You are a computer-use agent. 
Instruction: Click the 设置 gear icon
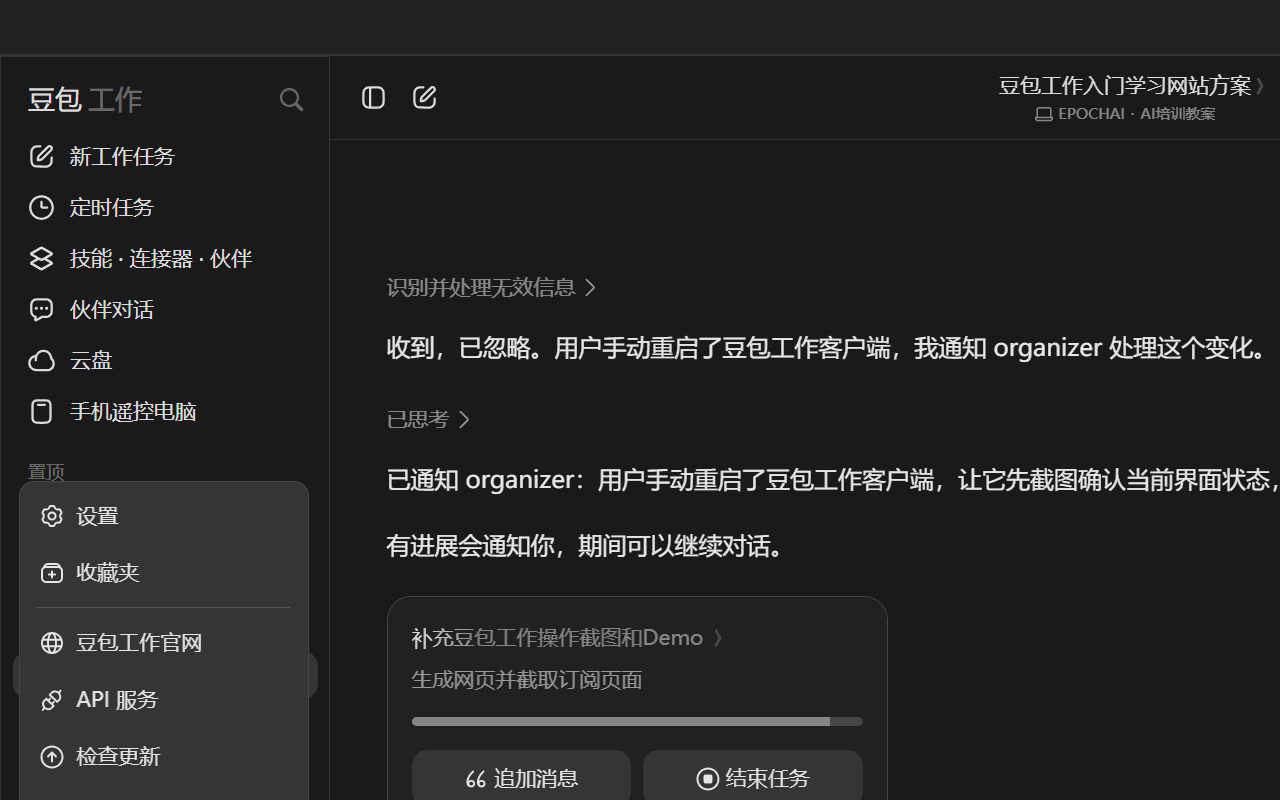pyautogui.click(x=52, y=516)
